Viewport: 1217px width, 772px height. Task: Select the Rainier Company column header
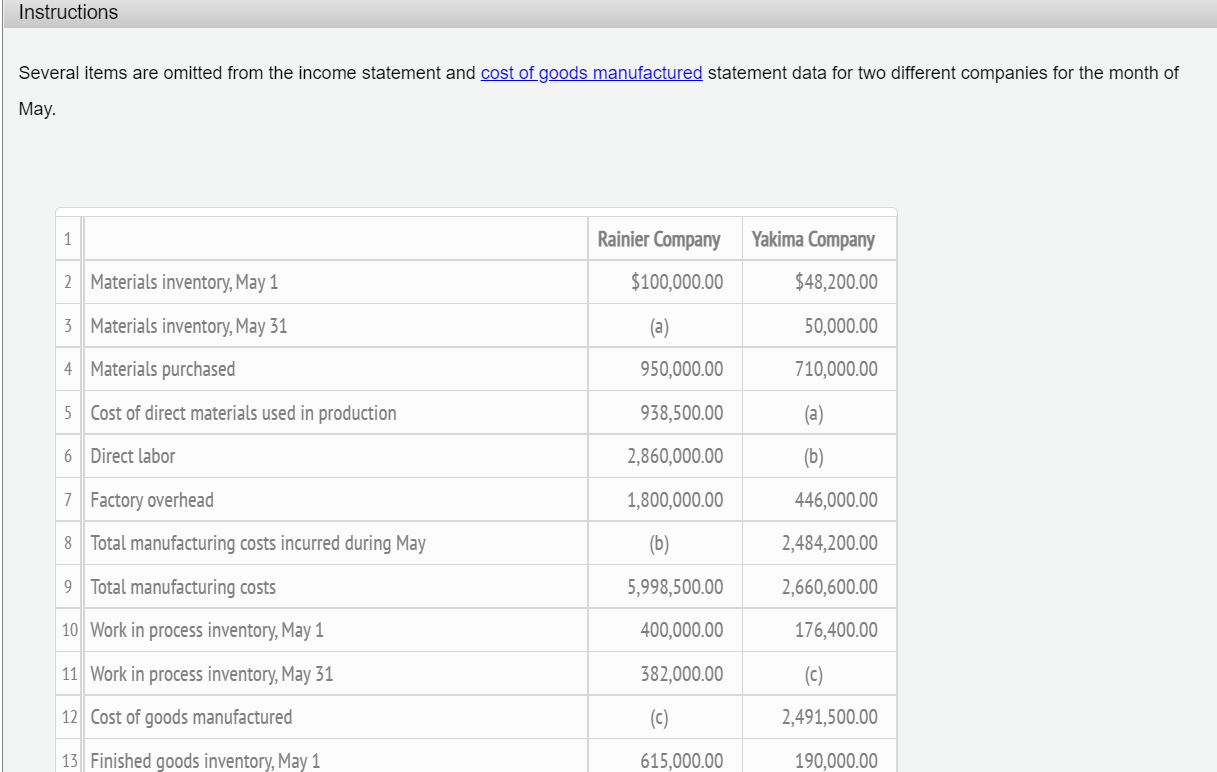[658, 240]
